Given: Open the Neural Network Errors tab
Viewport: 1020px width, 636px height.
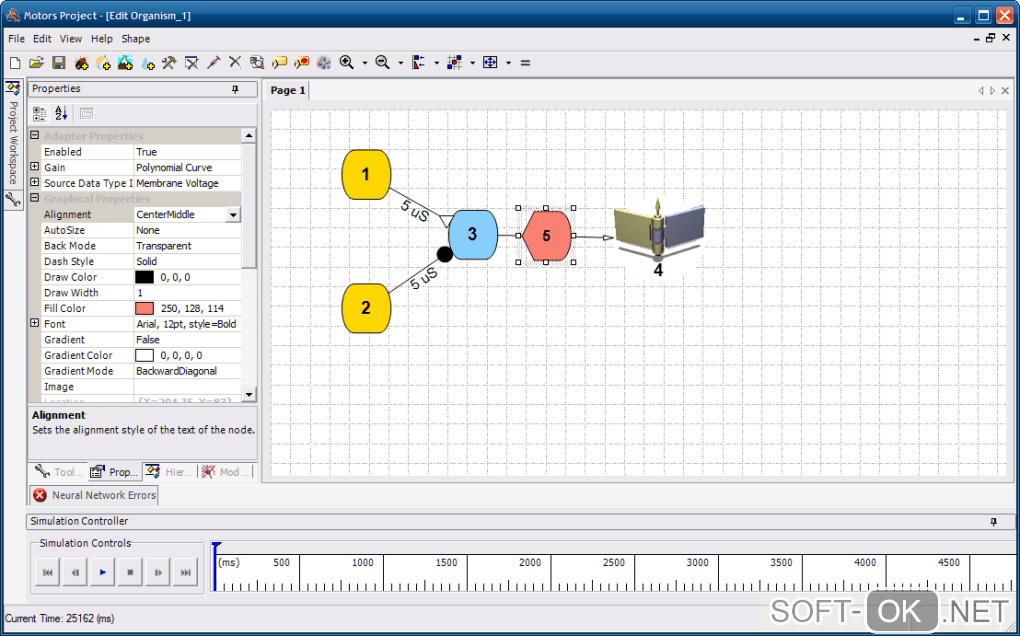Looking at the screenshot, I should click(93, 495).
